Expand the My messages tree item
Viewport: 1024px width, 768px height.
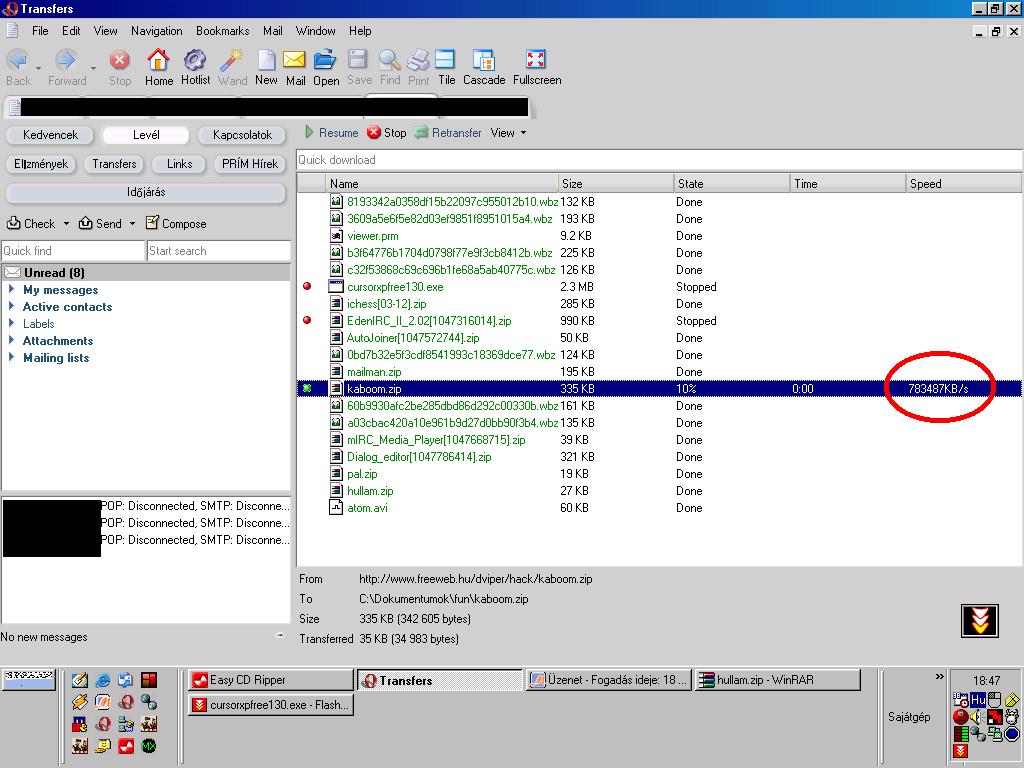(12, 290)
